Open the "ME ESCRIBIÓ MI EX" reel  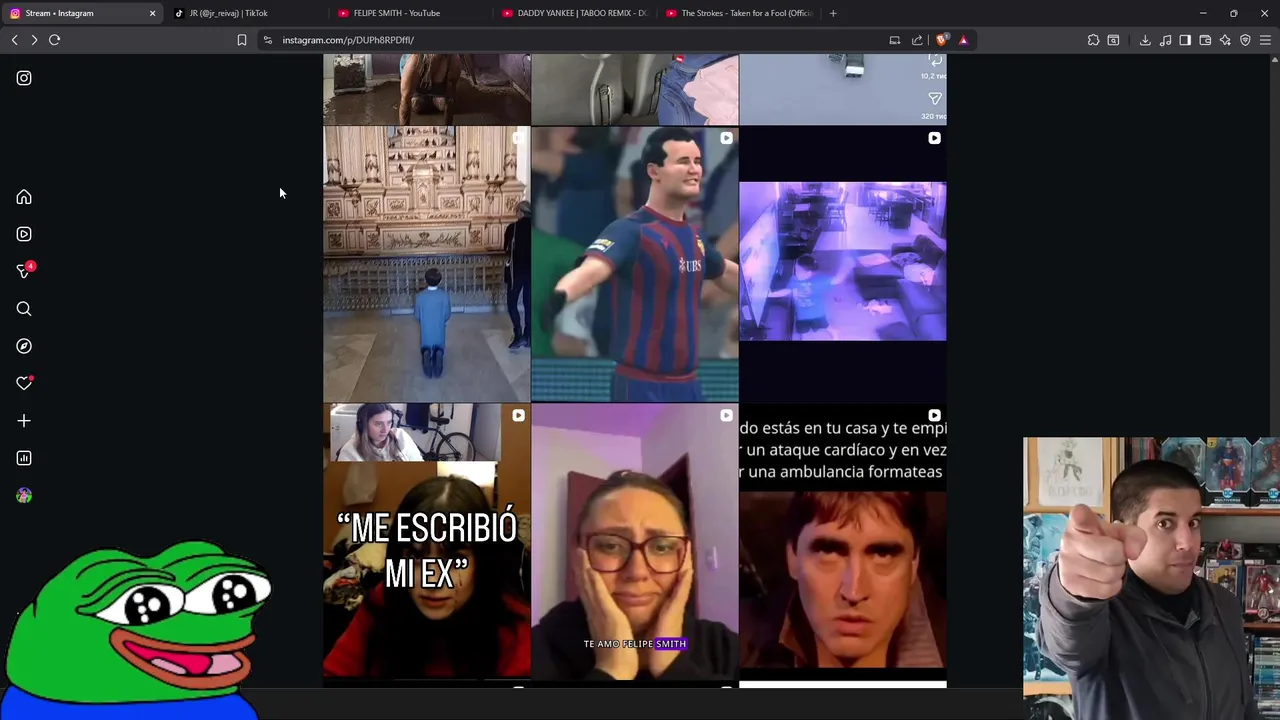click(x=427, y=541)
